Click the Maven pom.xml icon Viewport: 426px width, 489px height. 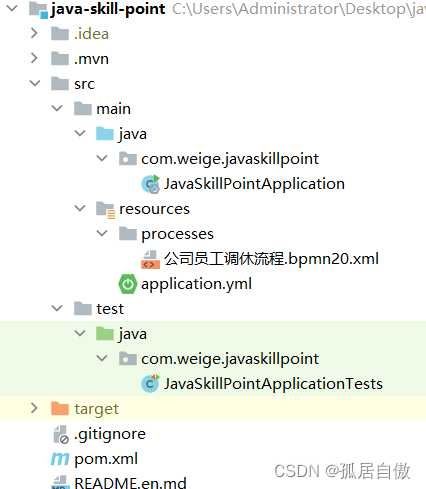(60, 459)
